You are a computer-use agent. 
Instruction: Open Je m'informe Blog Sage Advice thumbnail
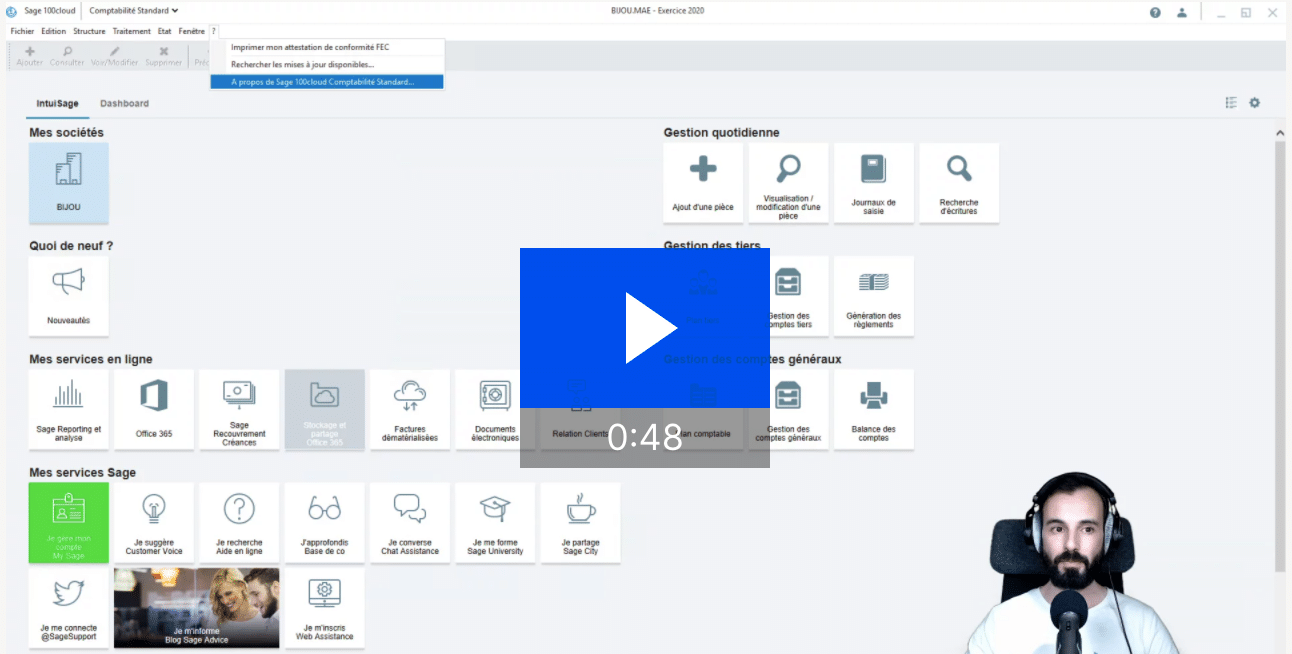(197, 608)
